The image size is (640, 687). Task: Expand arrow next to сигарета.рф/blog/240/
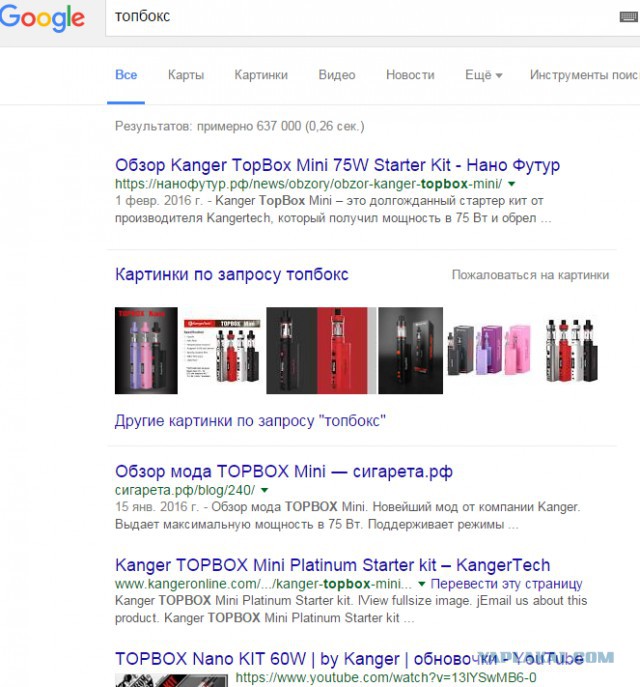[x=264, y=490]
